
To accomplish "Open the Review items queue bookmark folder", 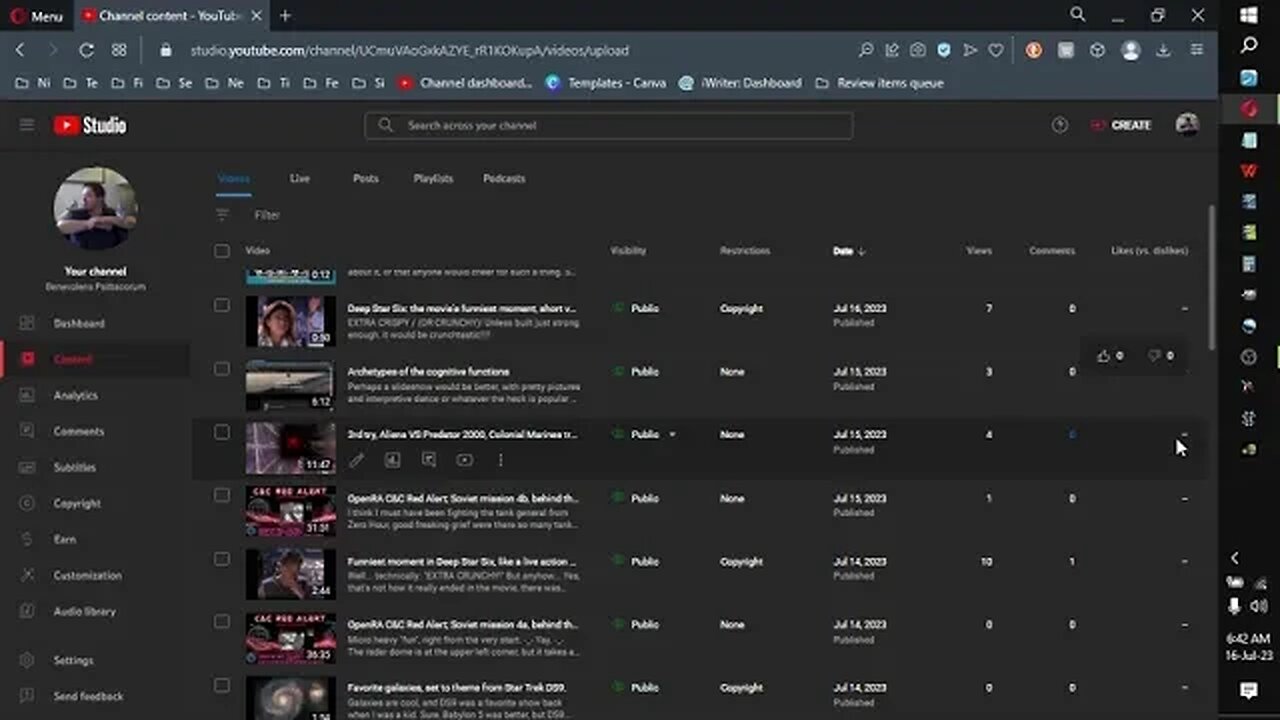I will pyautogui.click(x=879, y=83).
